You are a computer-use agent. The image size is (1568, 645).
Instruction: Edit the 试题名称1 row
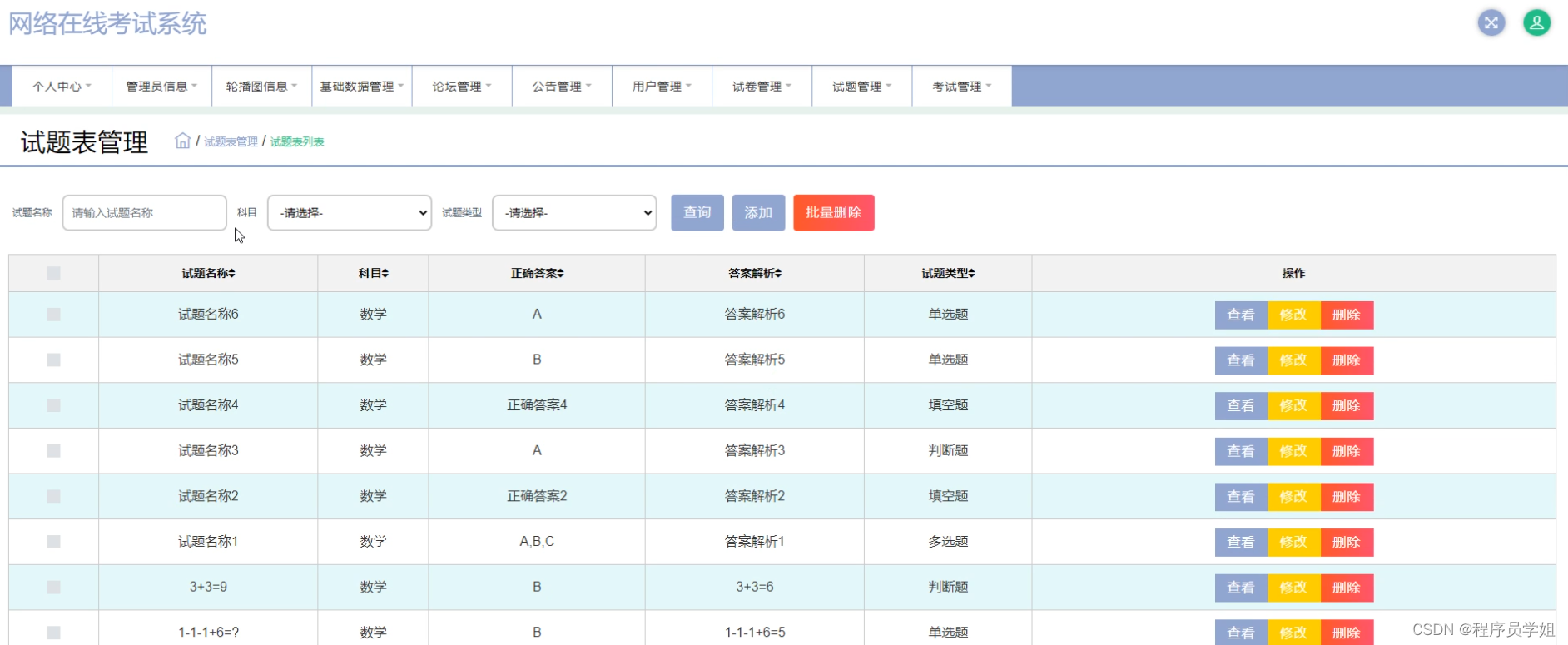click(1293, 543)
